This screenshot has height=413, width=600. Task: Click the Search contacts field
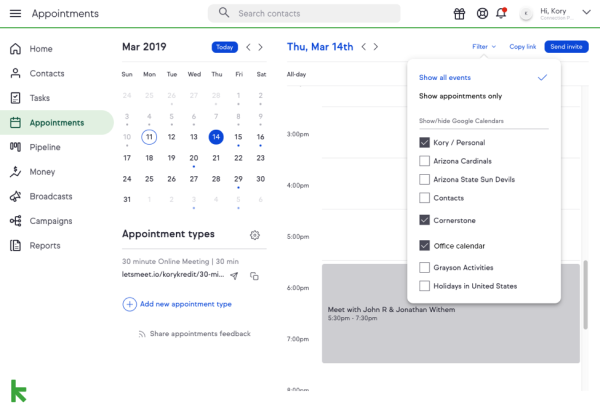(x=305, y=14)
